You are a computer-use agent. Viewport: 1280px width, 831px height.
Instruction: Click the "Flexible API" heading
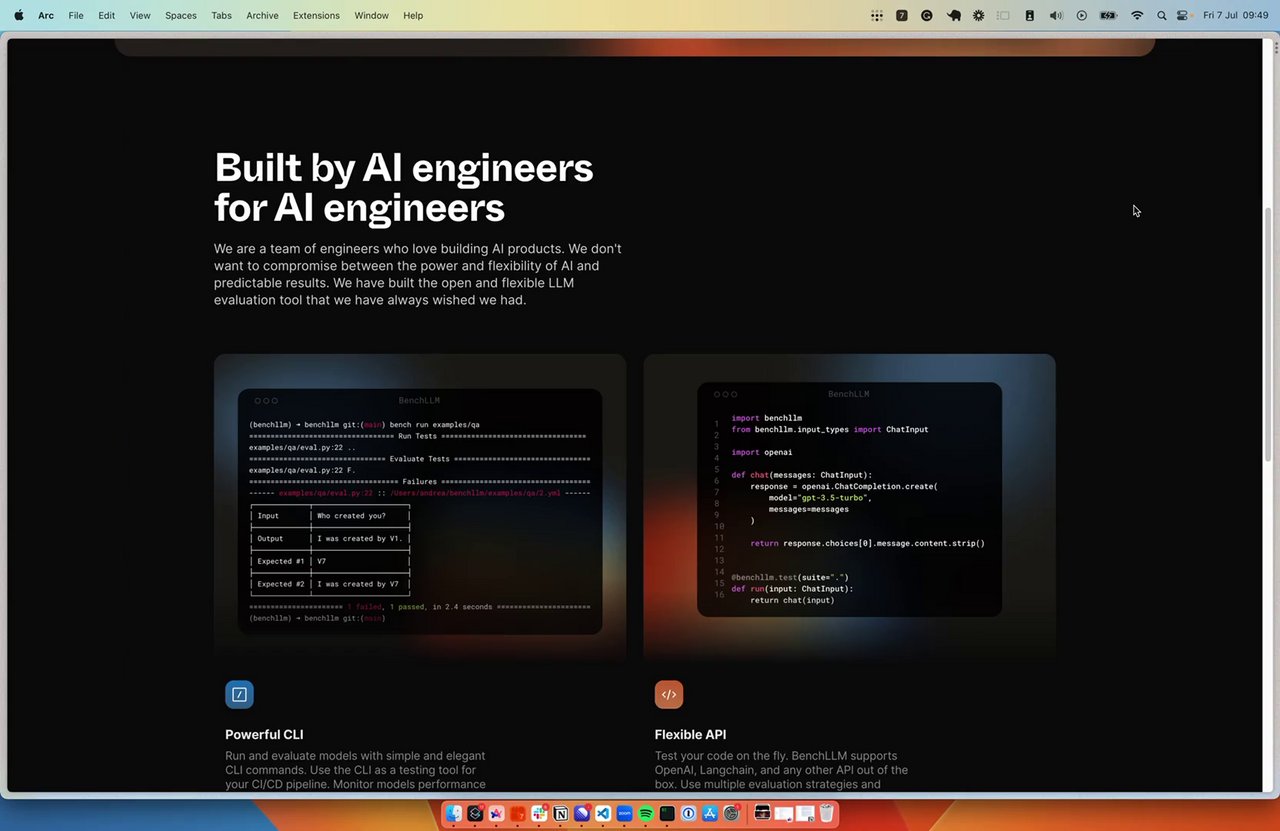point(691,735)
